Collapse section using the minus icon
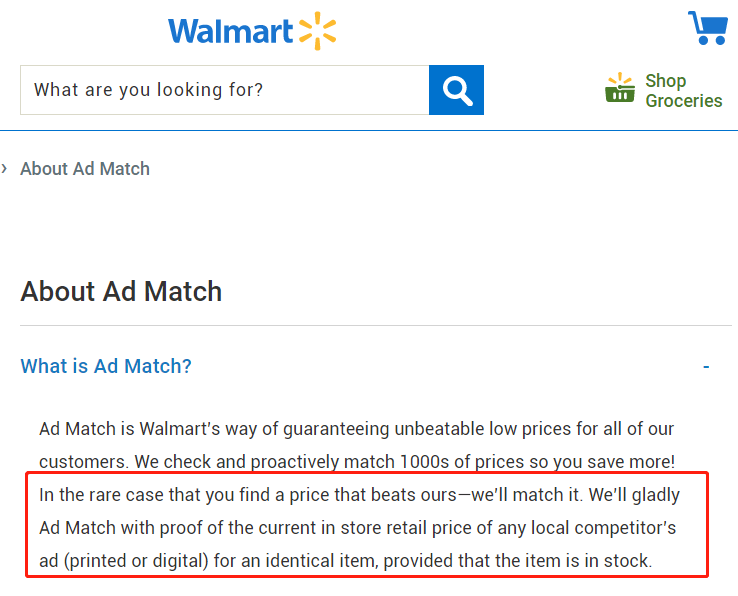The height and width of the screenshot is (596, 738). tap(706, 366)
